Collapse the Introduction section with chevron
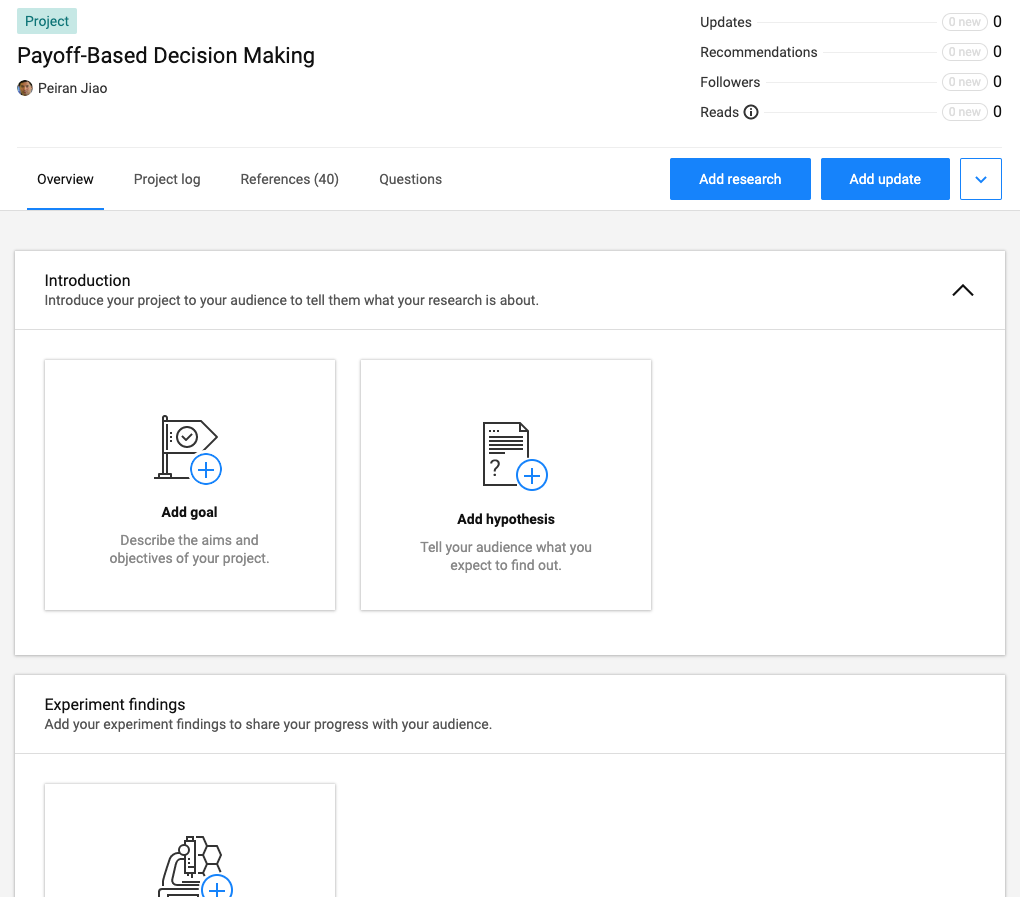 click(x=962, y=290)
